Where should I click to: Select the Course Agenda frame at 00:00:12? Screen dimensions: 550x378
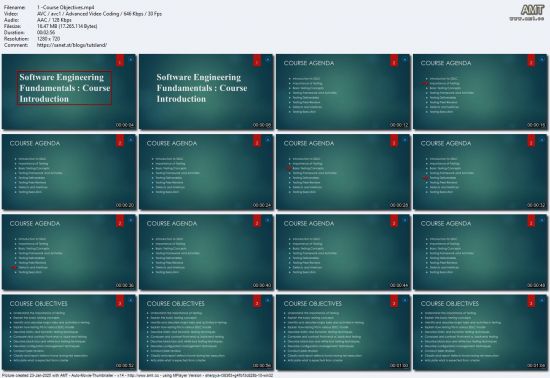(x=343, y=92)
